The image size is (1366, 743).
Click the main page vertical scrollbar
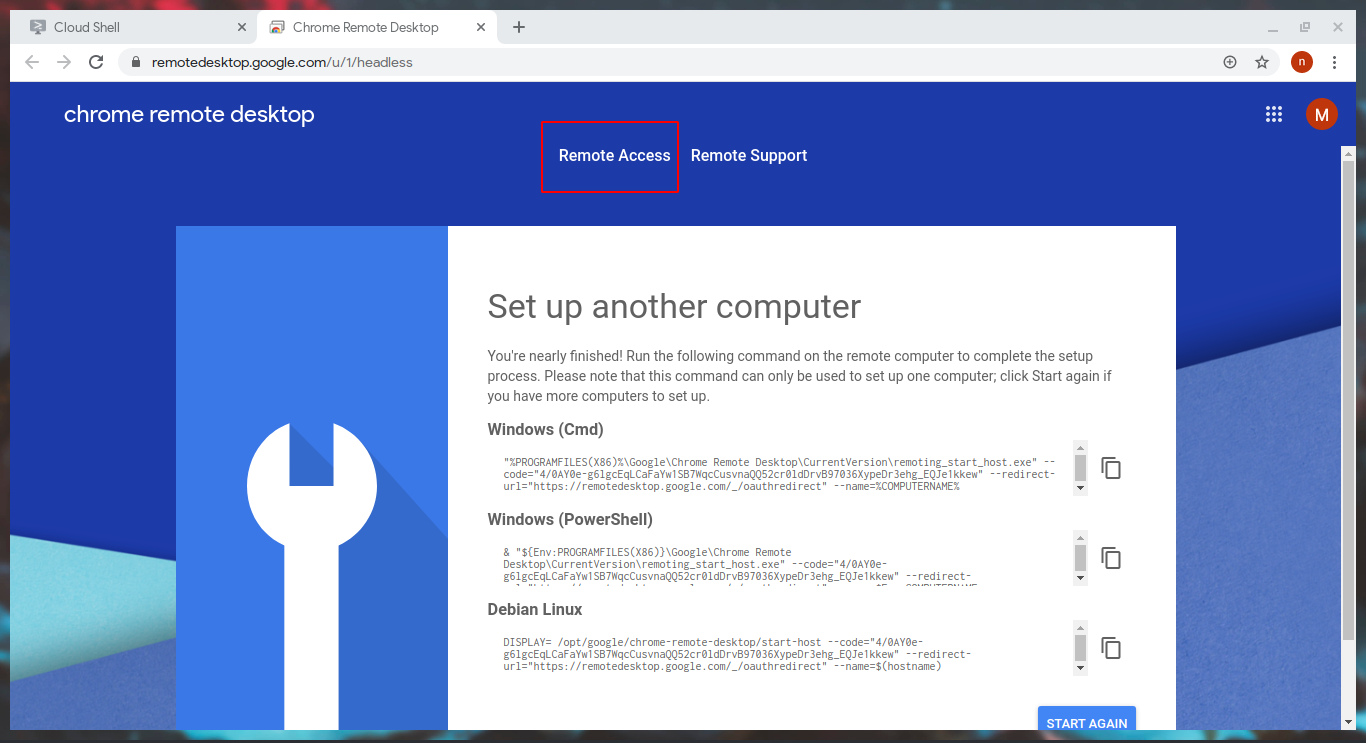click(x=1348, y=400)
